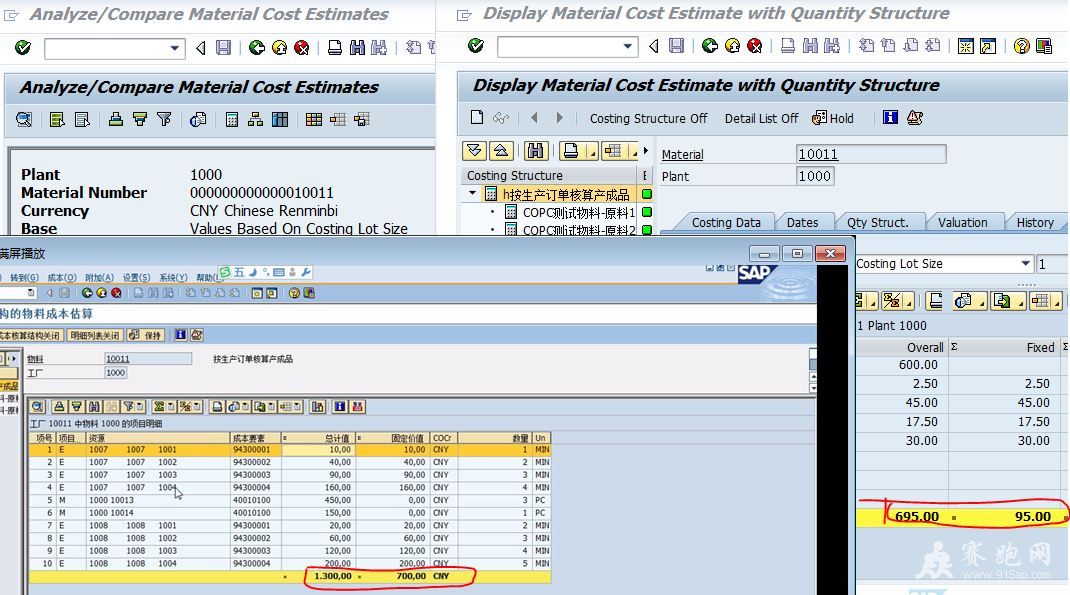The width and height of the screenshot is (1070, 595).
Task: Click Sort descending icon in Analyze/Compare toolbar
Action: click(x=140, y=120)
